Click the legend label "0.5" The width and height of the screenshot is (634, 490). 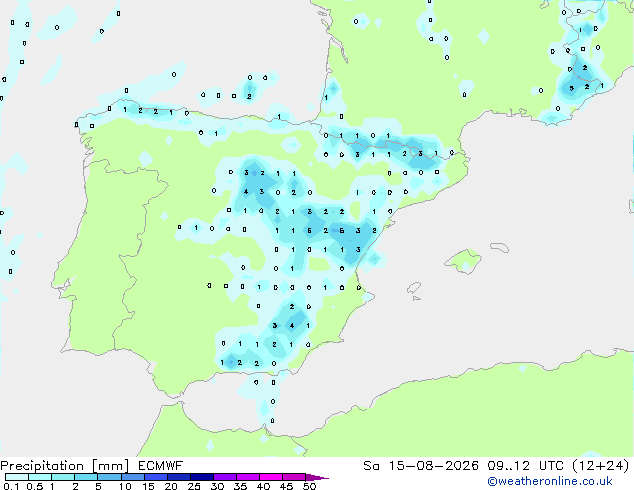coord(34,486)
